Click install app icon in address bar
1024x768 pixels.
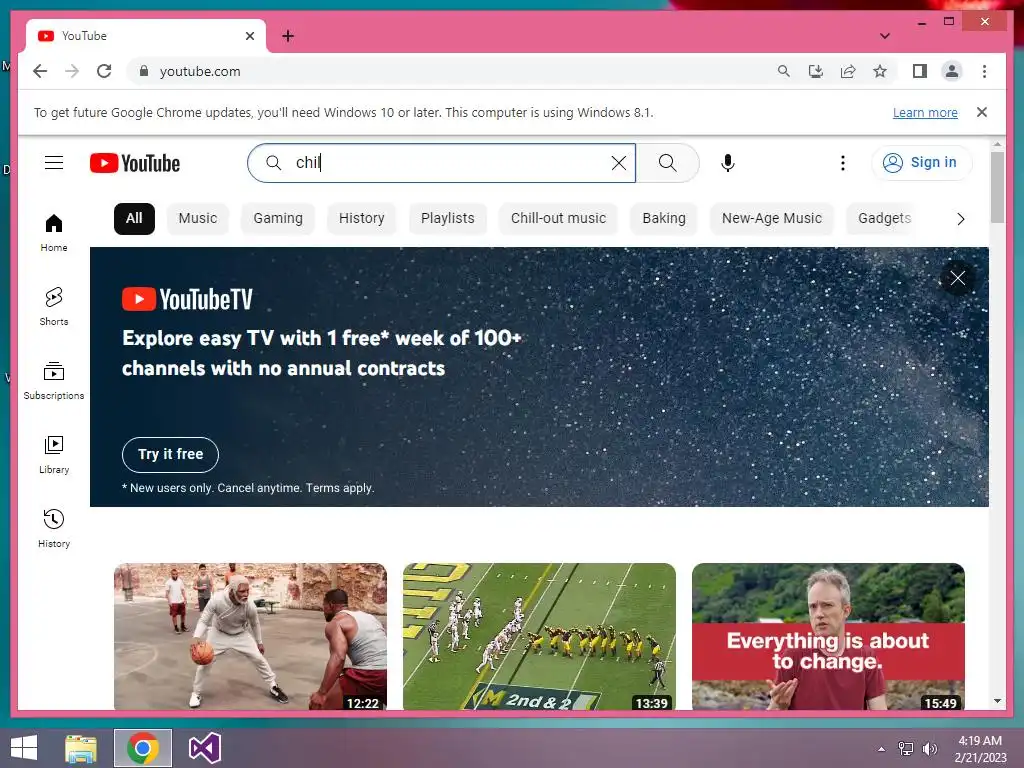pyautogui.click(x=816, y=71)
